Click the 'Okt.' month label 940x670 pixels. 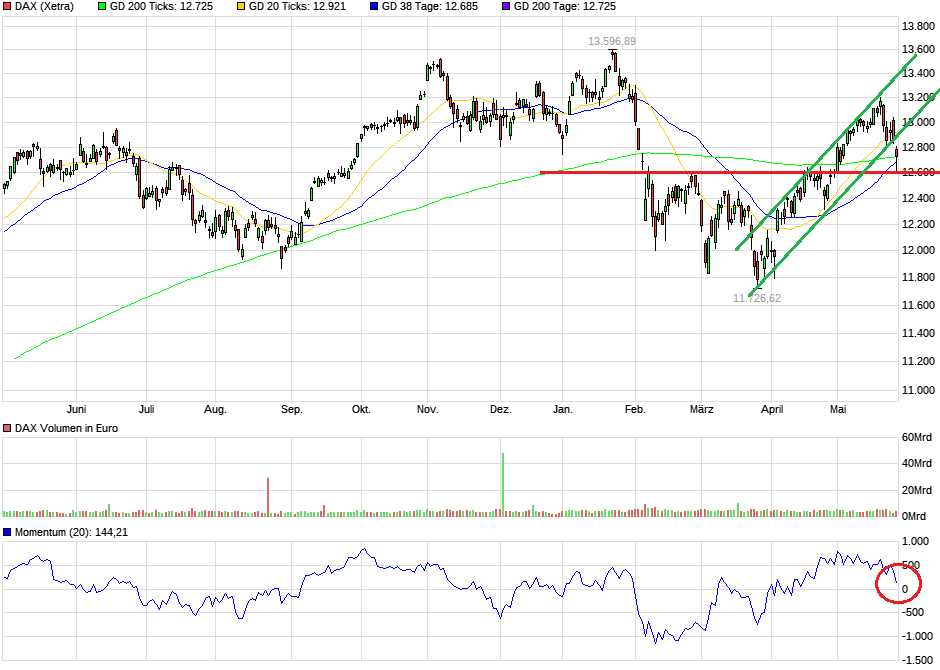[x=361, y=409]
